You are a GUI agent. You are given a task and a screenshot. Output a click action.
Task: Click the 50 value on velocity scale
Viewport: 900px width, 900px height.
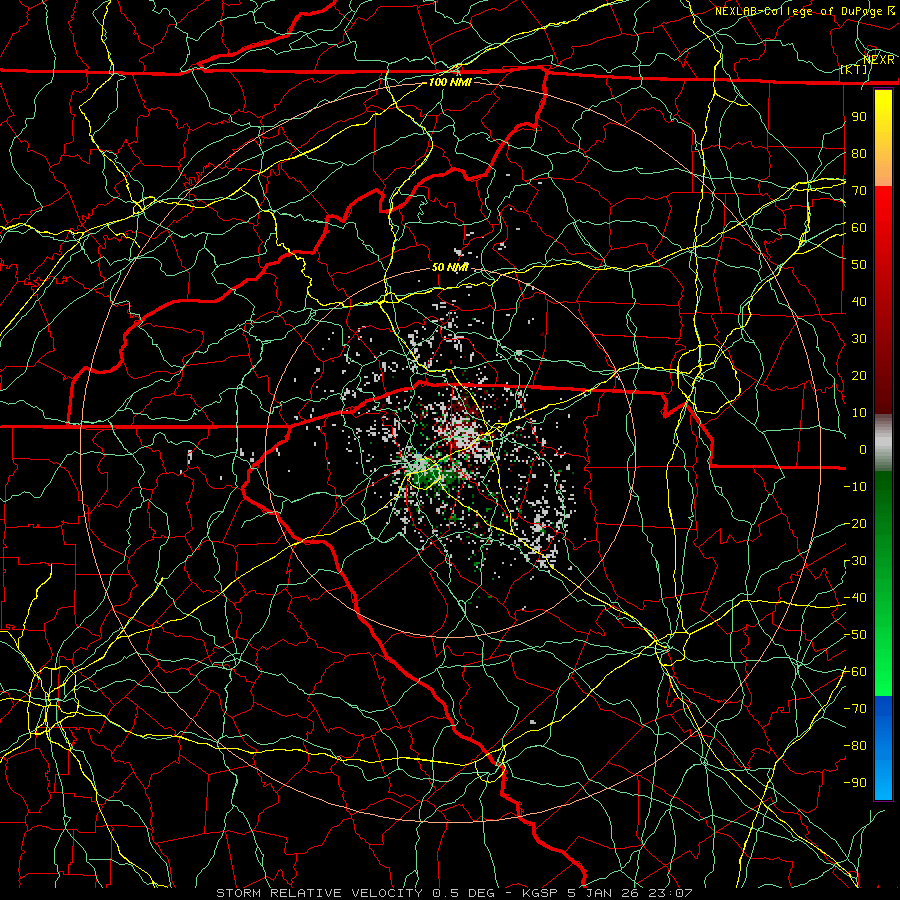point(859,265)
